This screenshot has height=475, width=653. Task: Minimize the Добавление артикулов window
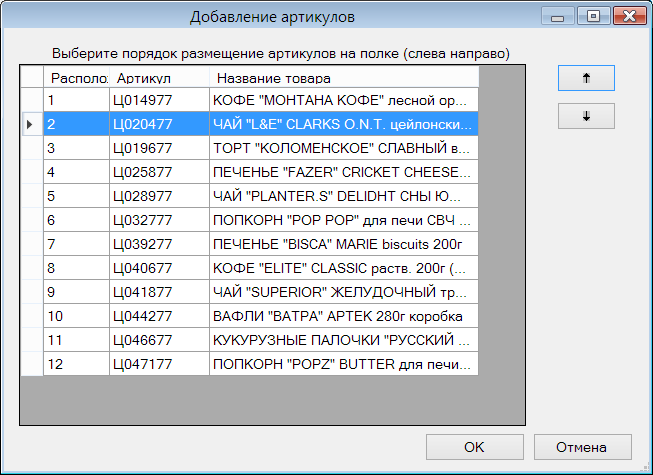[558, 16]
